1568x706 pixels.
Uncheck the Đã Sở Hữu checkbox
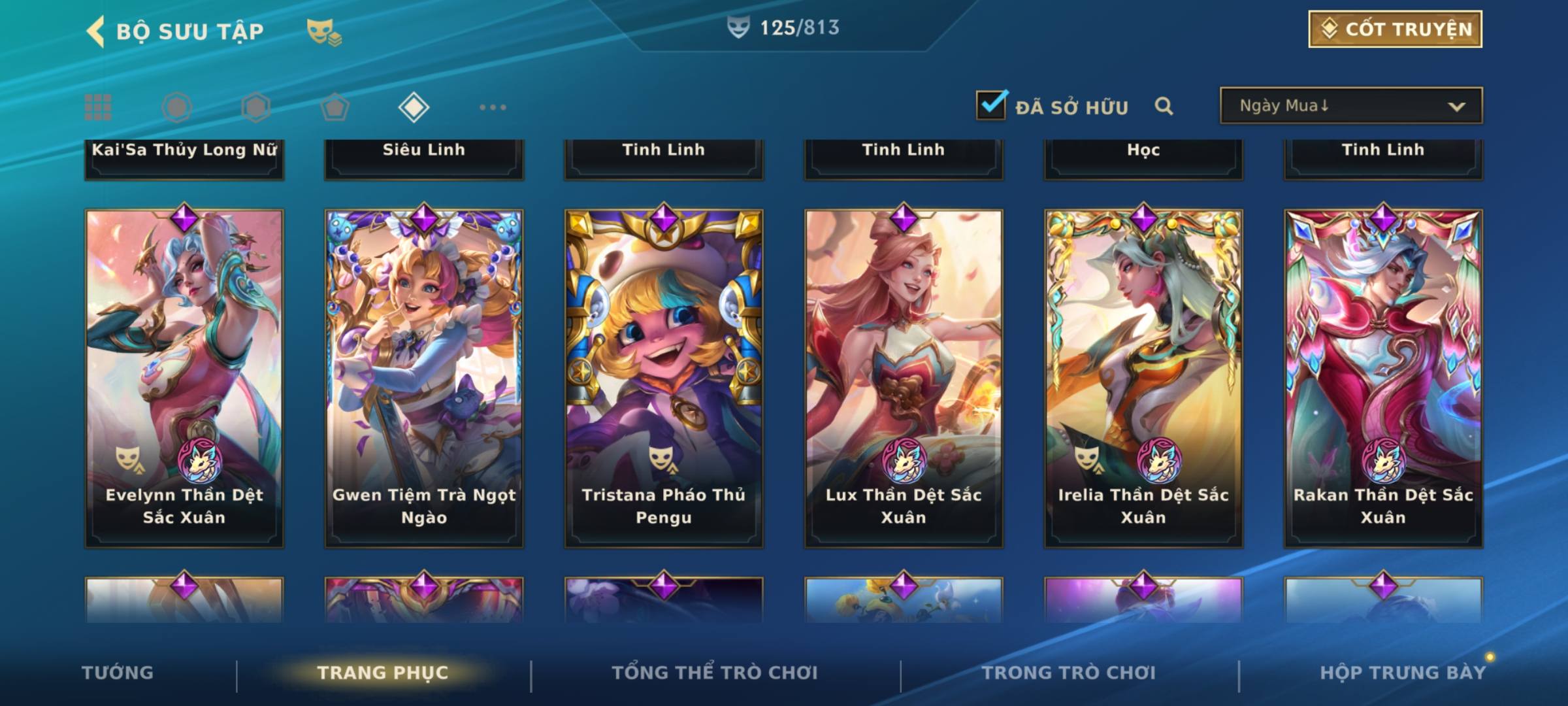tap(991, 105)
